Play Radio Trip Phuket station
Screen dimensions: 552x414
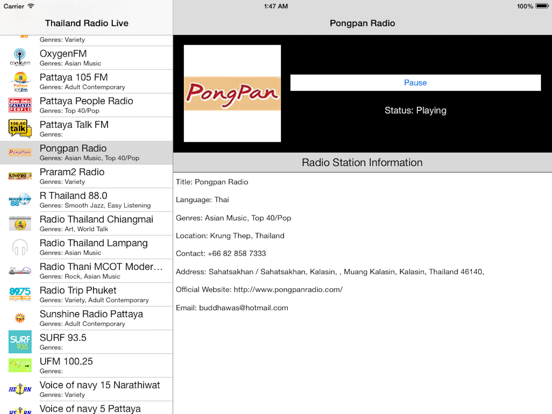pyautogui.click(x=86, y=294)
